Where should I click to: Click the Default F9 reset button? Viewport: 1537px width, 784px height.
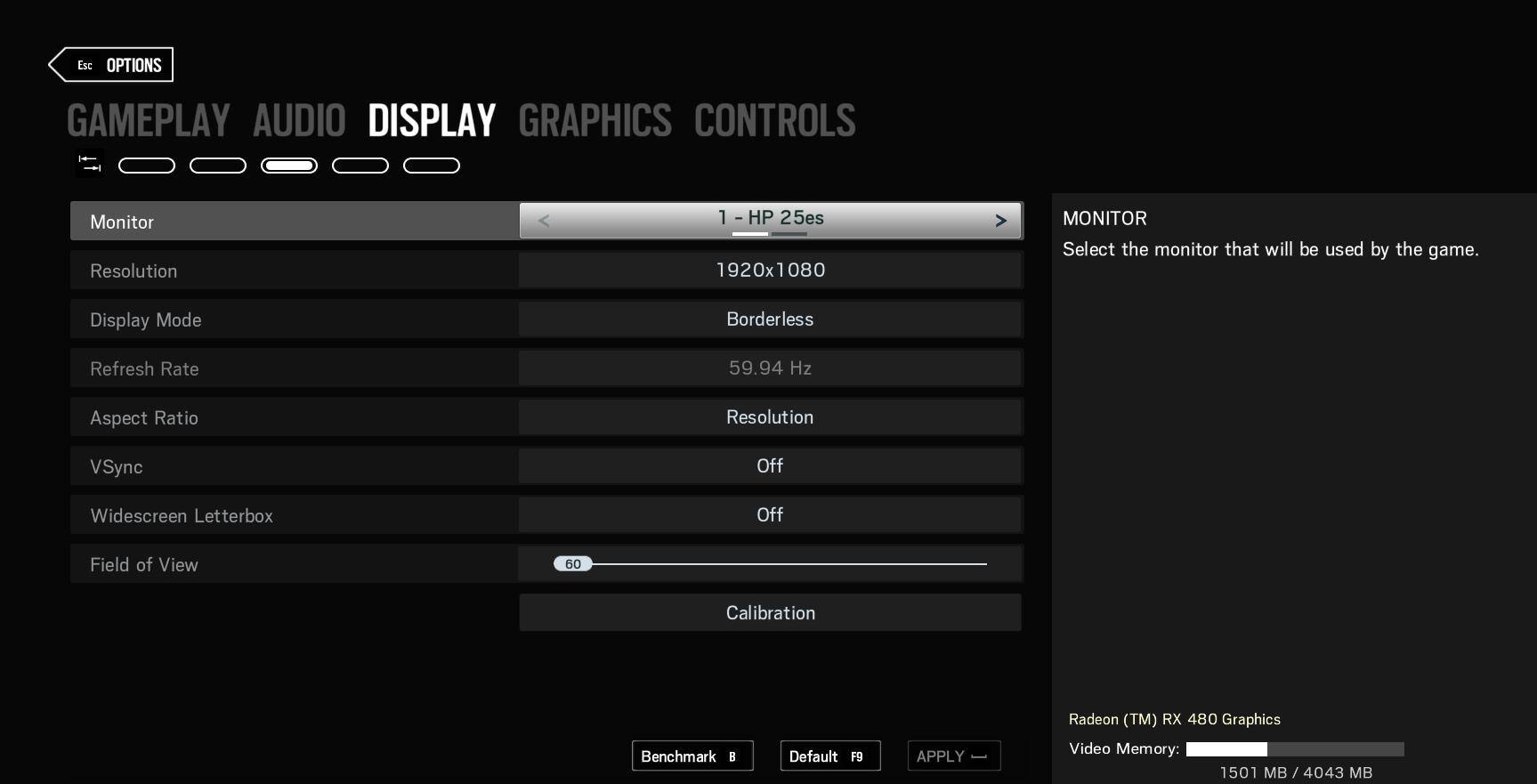pos(829,756)
